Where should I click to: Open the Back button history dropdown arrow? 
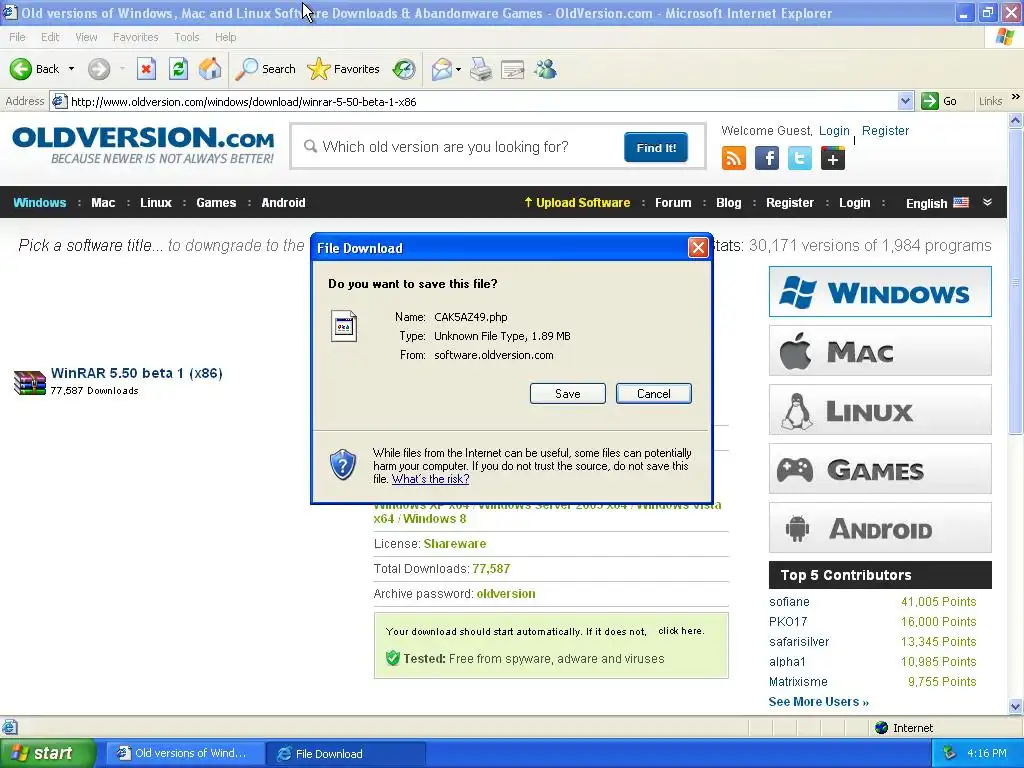pos(71,69)
